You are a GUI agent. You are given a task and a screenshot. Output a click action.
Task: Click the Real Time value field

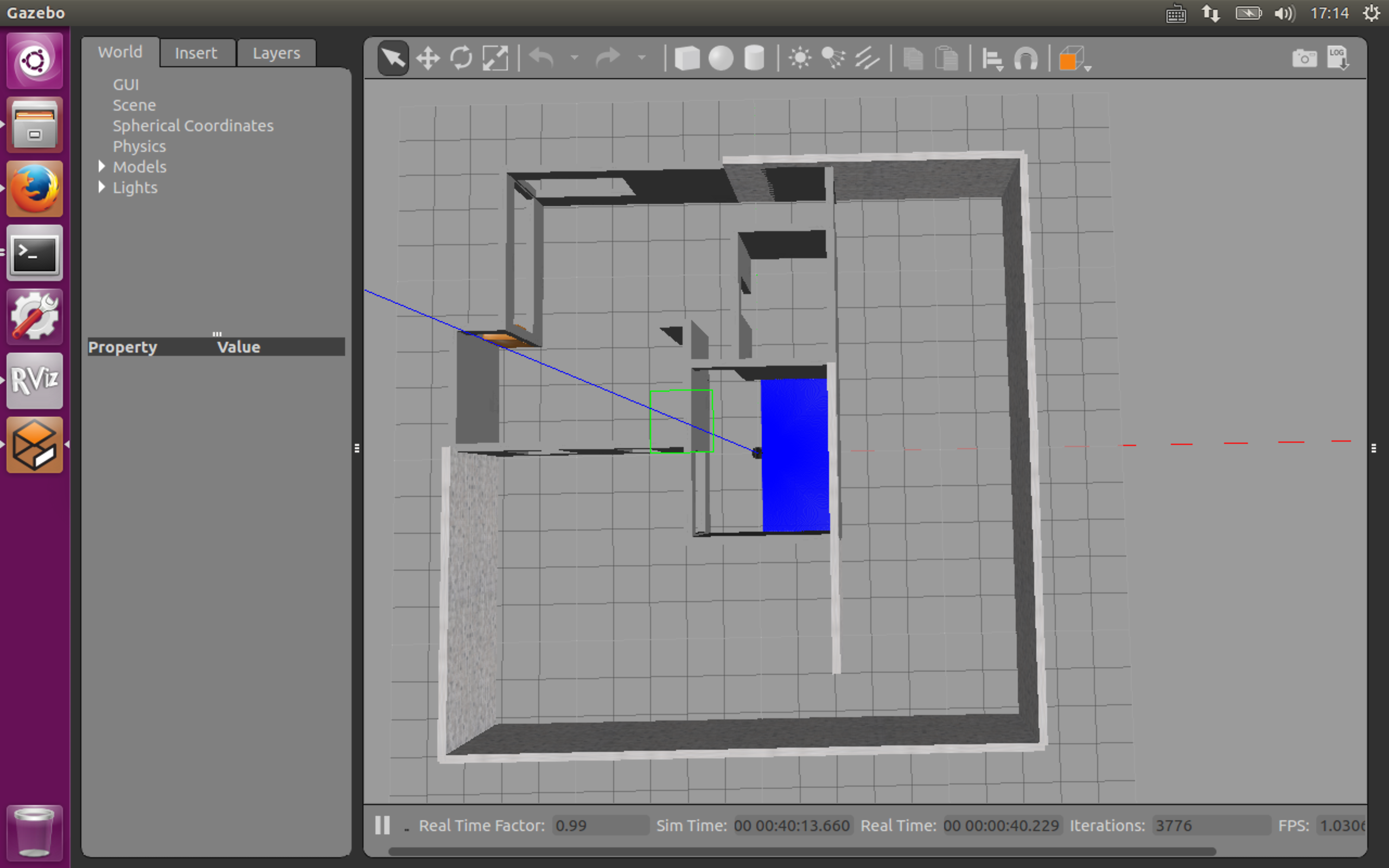[1002, 826]
